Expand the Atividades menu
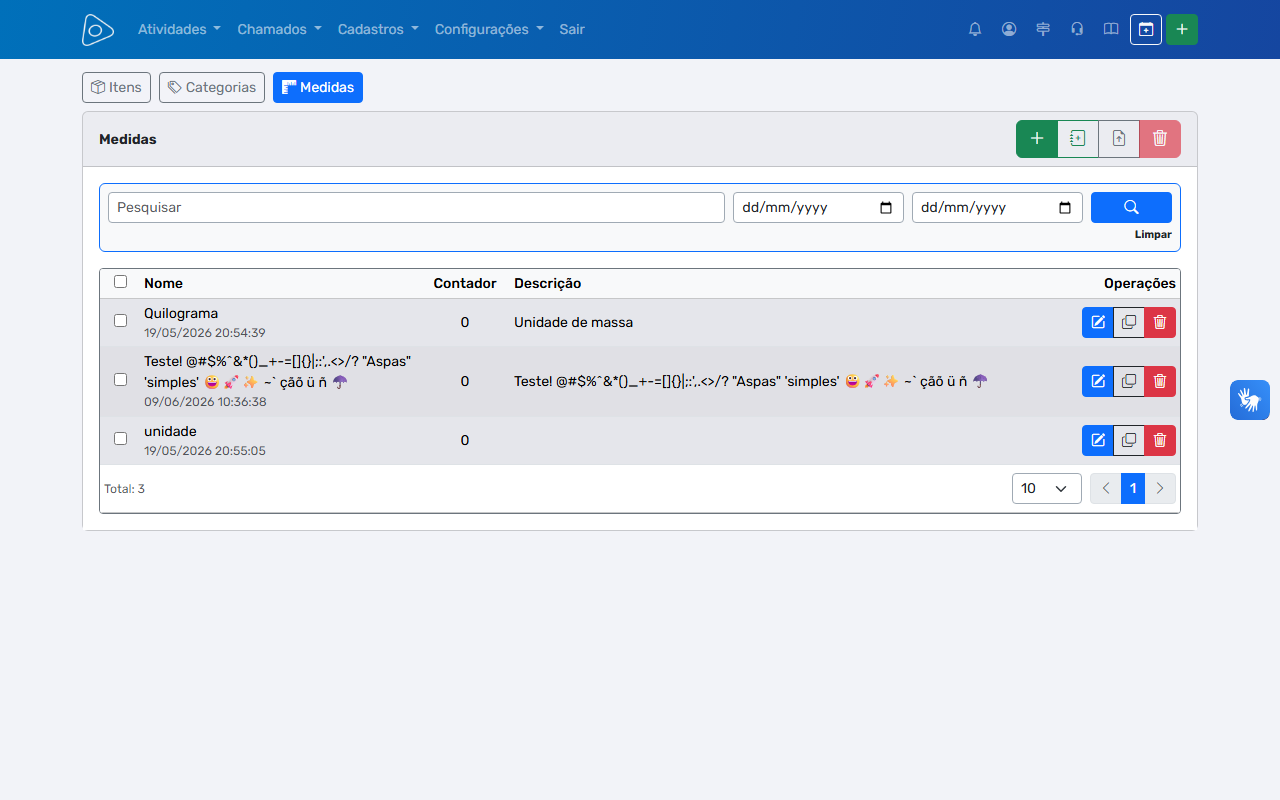This screenshot has height=800, width=1280. tap(179, 29)
